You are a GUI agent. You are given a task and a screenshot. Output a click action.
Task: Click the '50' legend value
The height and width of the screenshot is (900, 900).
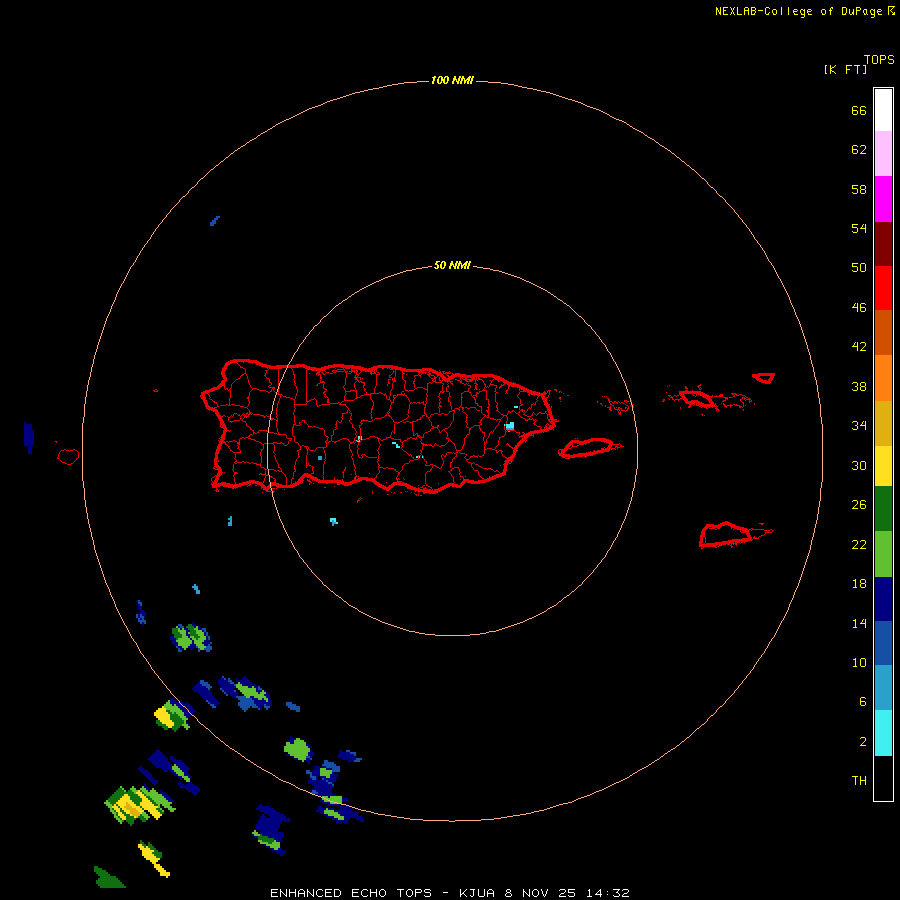(859, 268)
